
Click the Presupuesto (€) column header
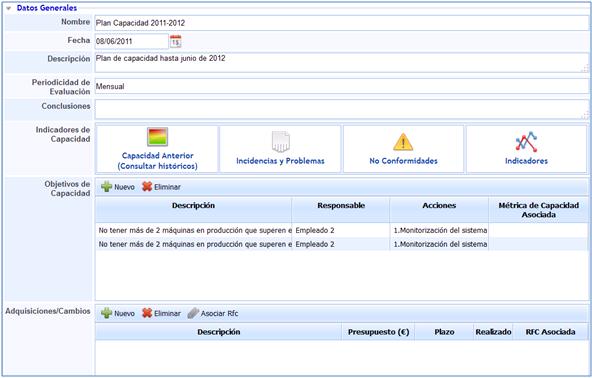[378, 332]
